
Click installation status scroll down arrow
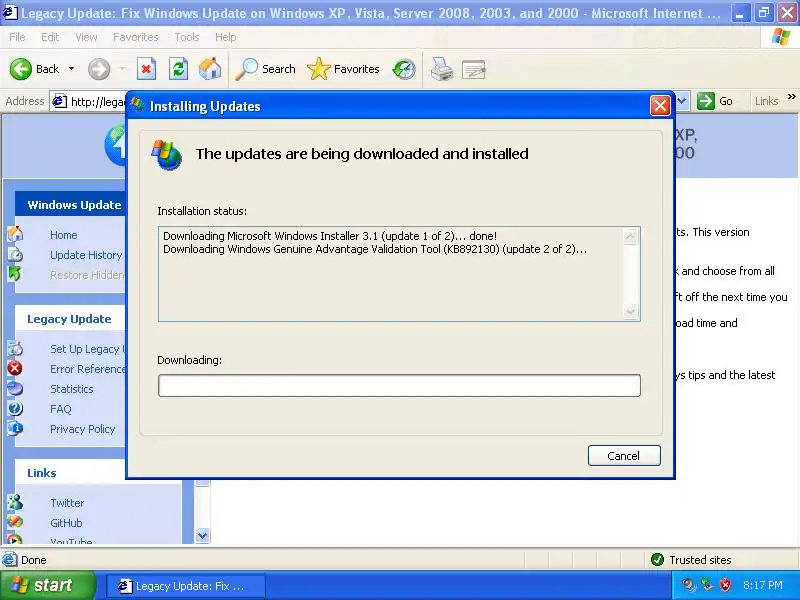[x=631, y=311]
